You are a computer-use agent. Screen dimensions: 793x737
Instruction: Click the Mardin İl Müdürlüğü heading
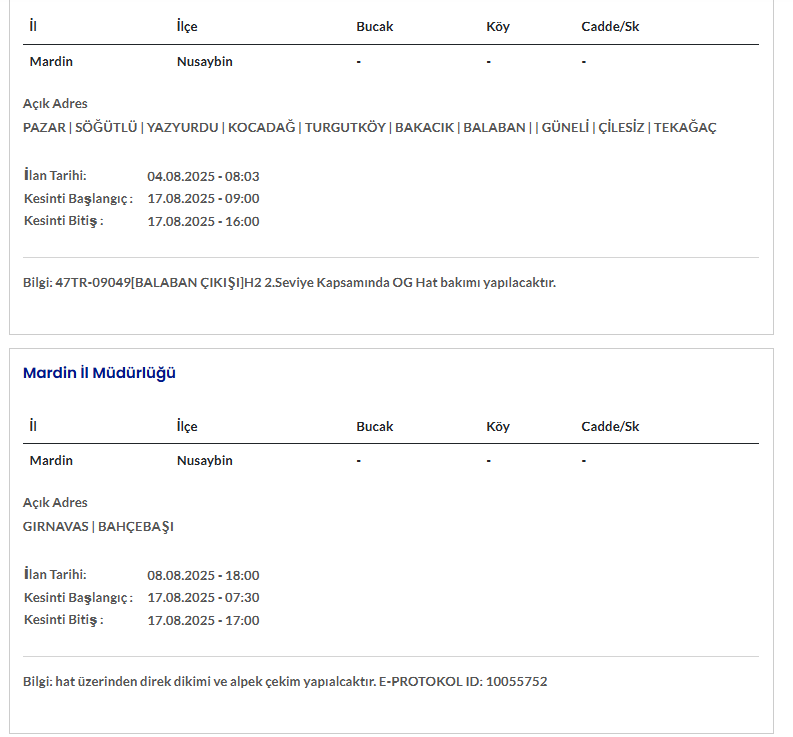tap(99, 373)
